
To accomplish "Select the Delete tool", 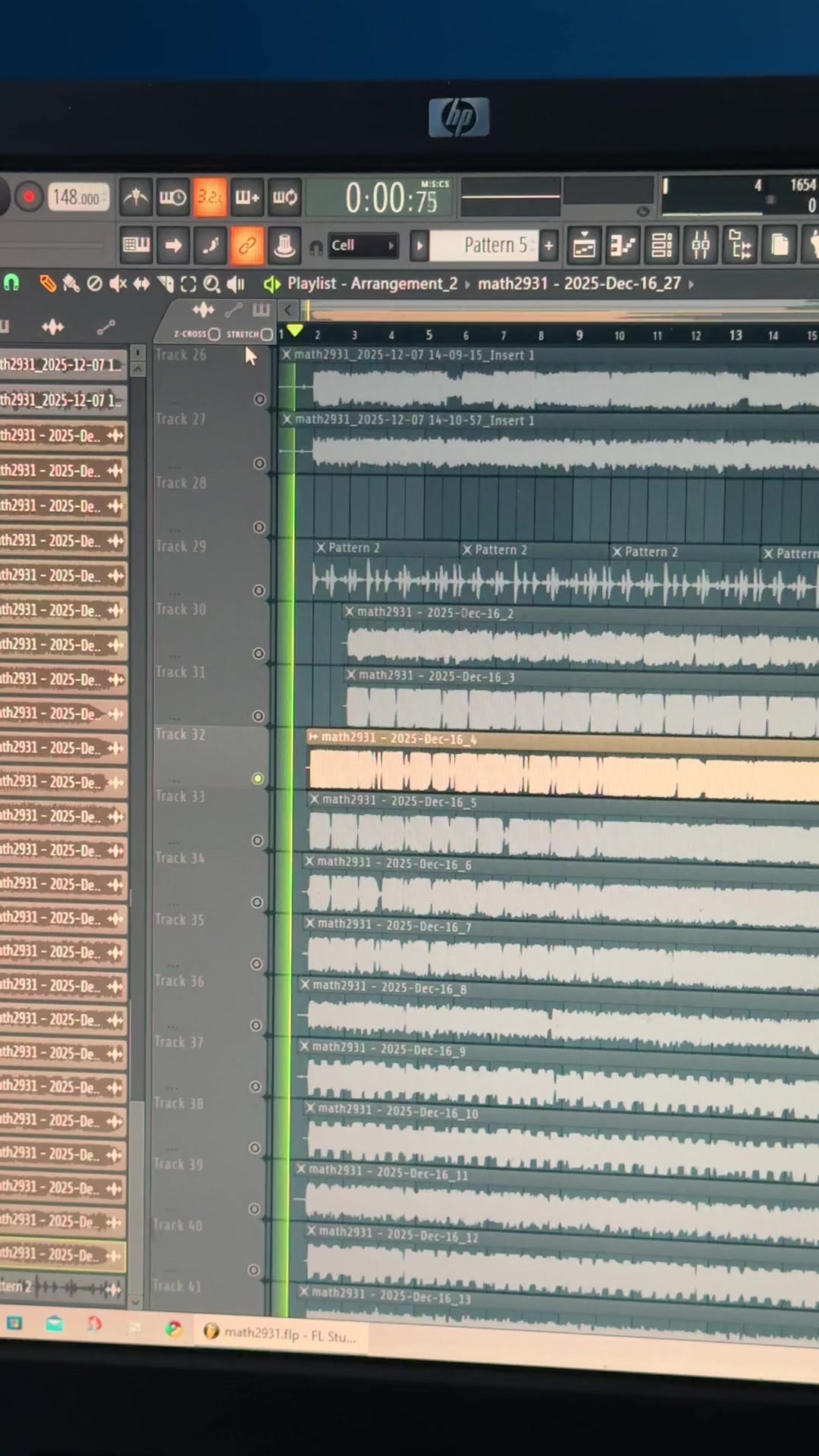I will click(x=95, y=284).
